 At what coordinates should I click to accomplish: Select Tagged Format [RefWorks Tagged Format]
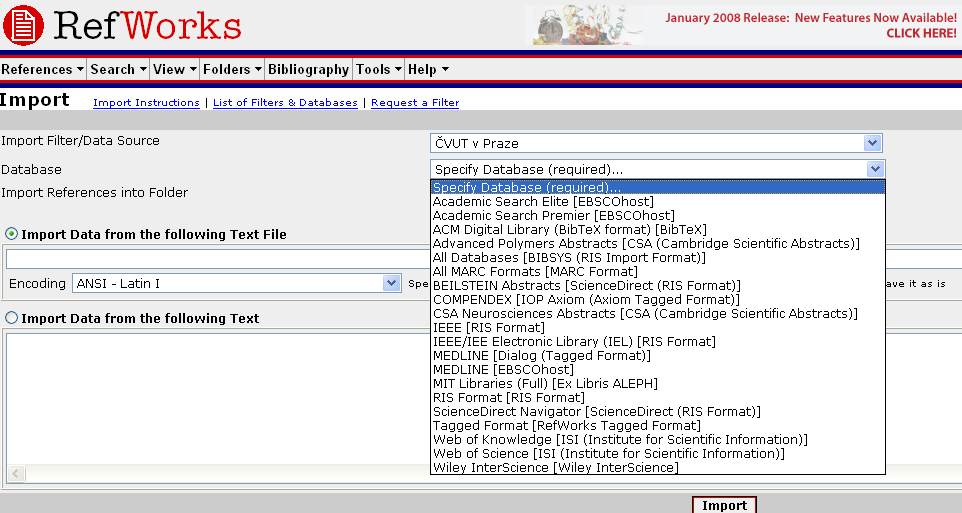pyautogui.click(x=658, y=425)
